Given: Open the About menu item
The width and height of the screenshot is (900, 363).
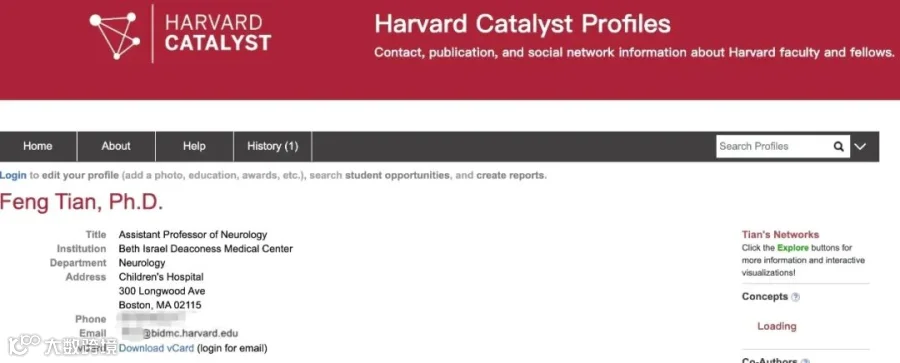Looking at the screenshot, I should point(116,146).
